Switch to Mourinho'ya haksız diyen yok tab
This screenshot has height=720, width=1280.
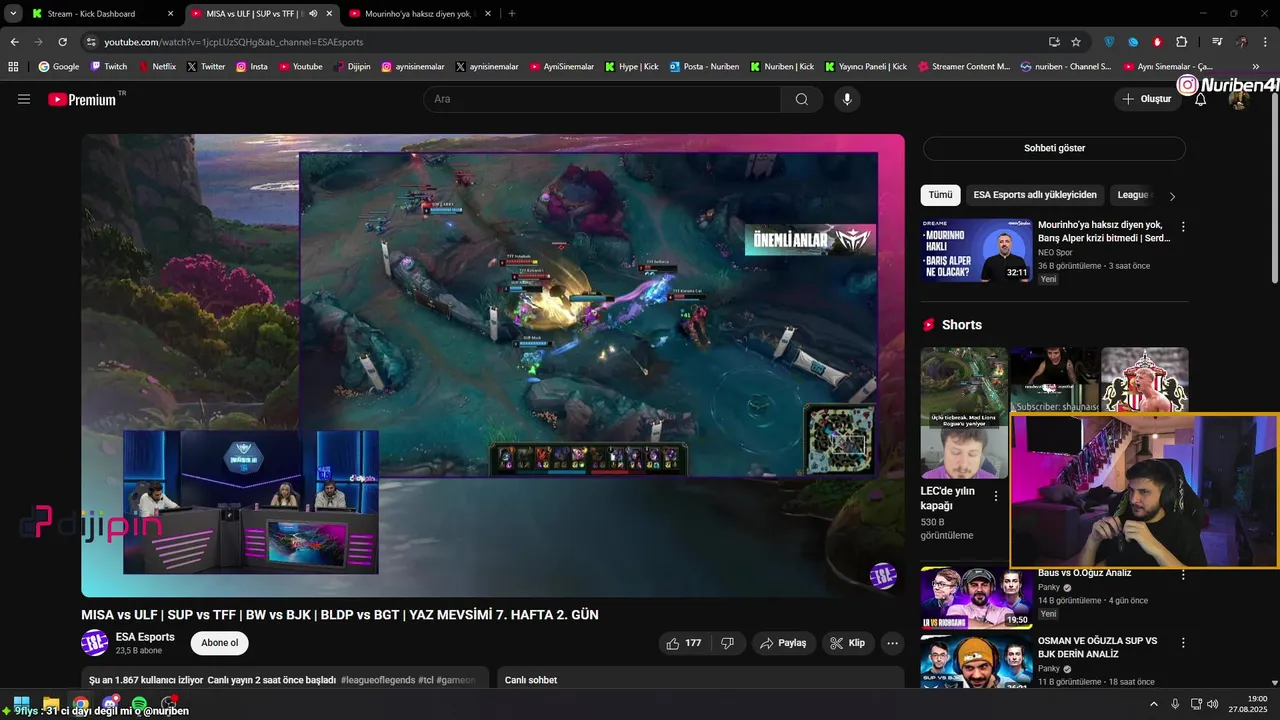click(x=419, y=14)
